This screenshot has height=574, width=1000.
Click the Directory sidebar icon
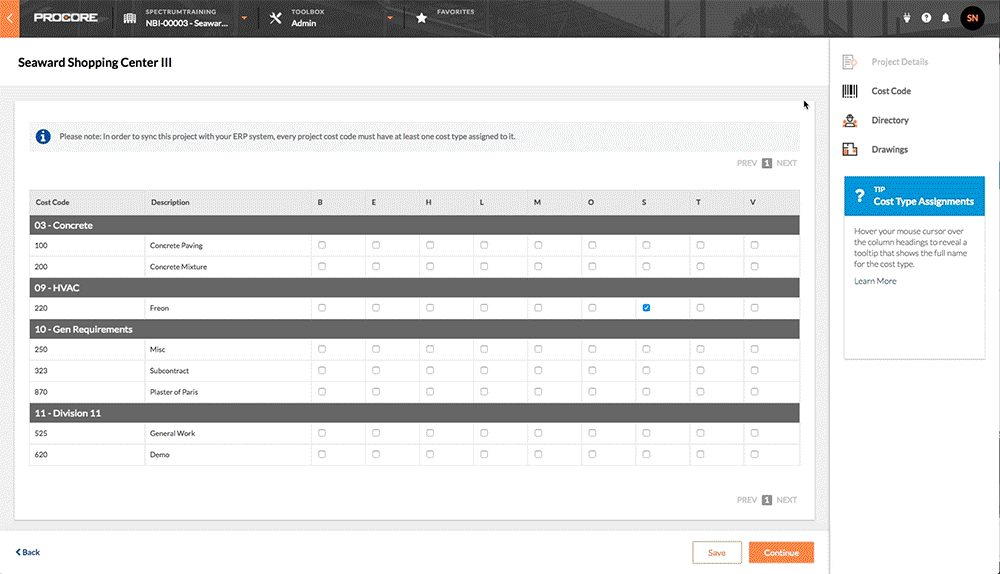tap(850, 121)
